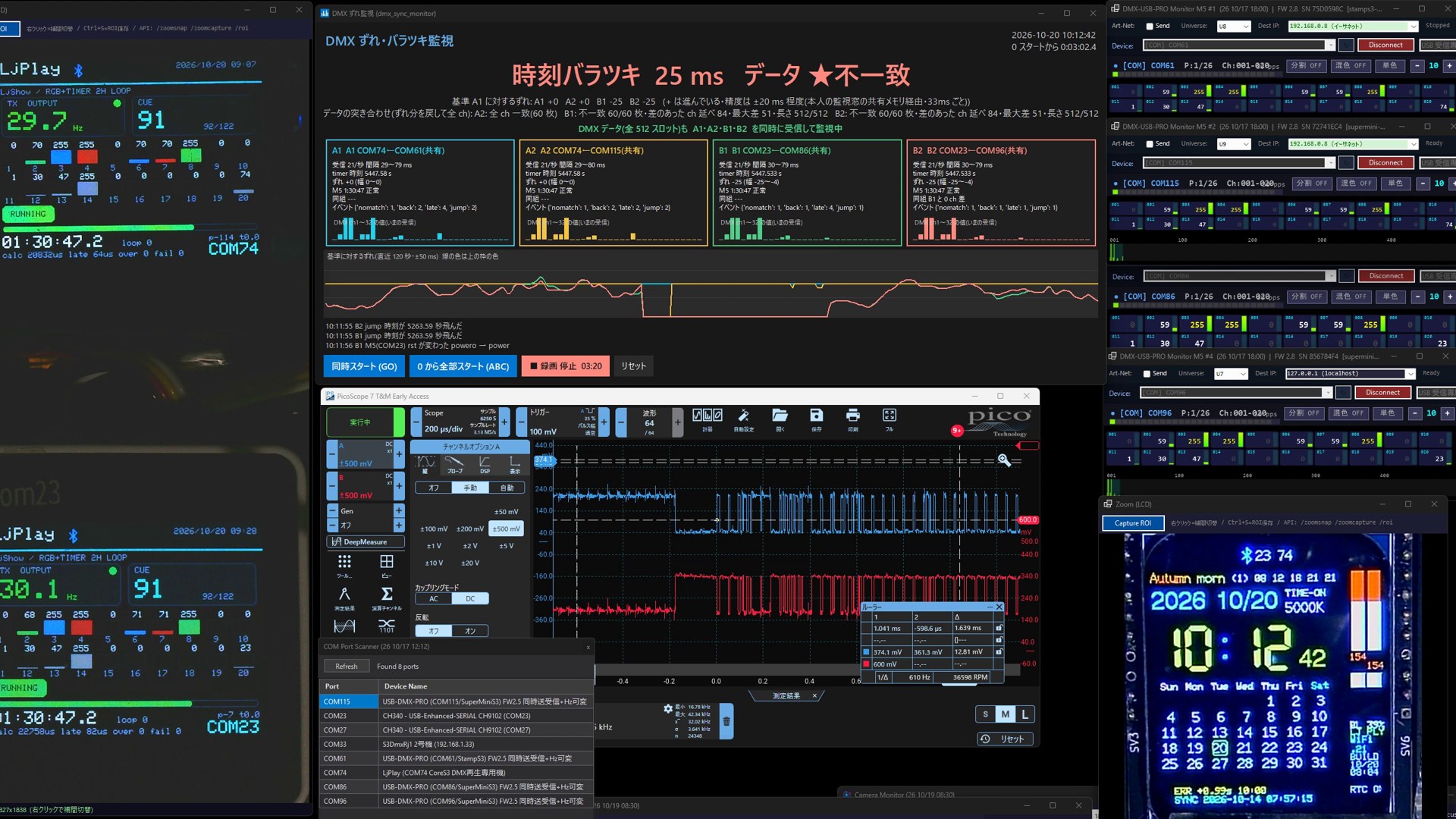
Task: Select the ±200 mV voltage range for channel A
Action: coord(469,529)
